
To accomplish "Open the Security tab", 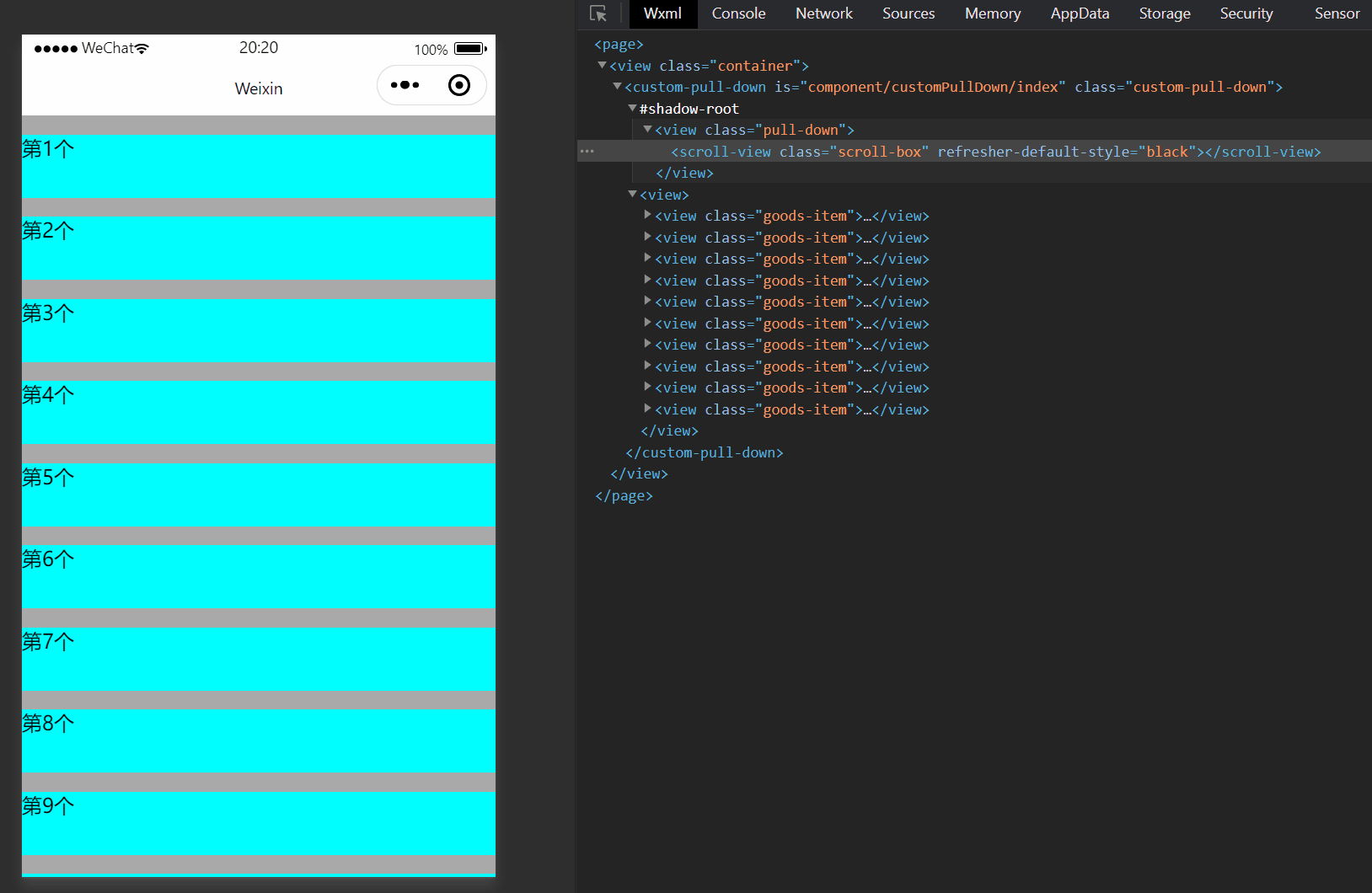I will (1246, 13).
